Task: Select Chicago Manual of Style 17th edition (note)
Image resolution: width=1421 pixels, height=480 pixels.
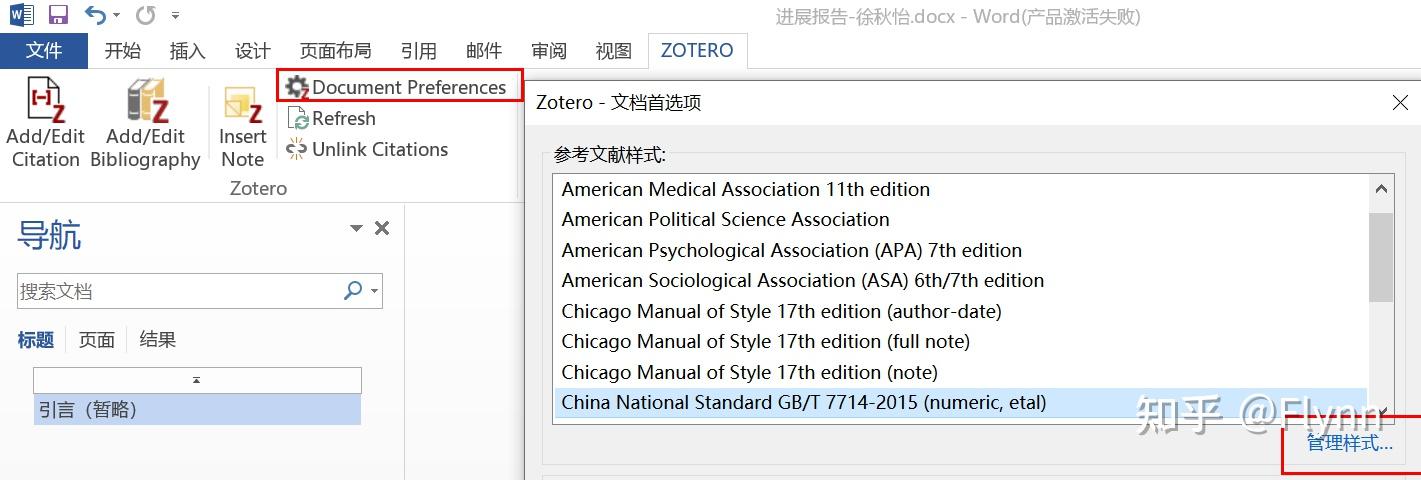Action: [959, 372]
